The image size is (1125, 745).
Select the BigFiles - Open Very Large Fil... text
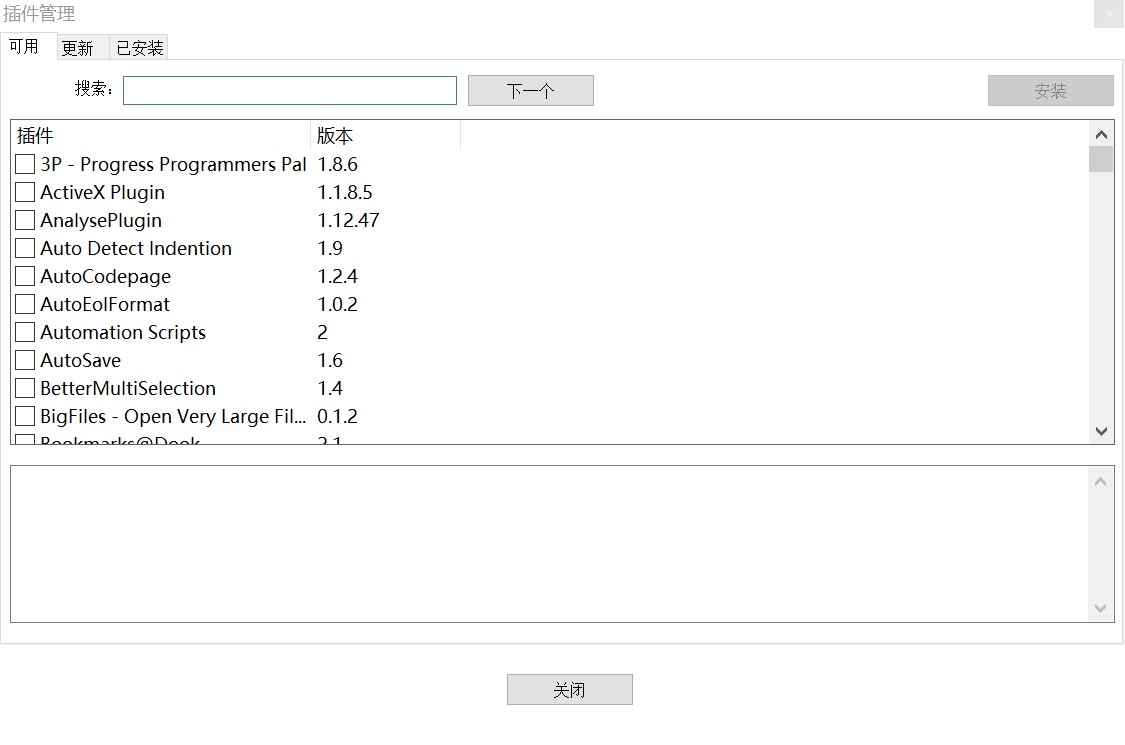pyautogui.click(x=173, y=416)
